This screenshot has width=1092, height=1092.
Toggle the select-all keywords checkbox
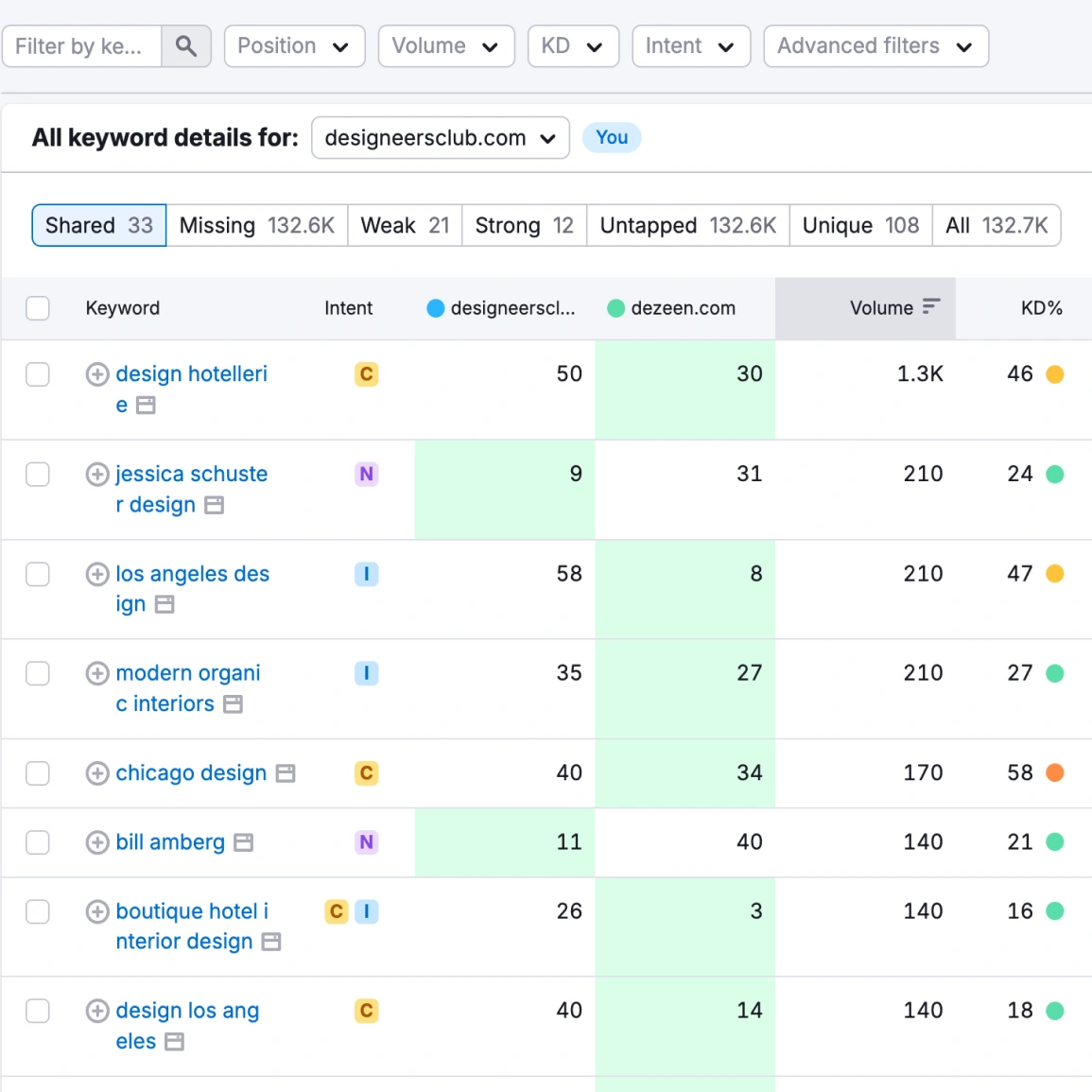[x=37, y=307]
